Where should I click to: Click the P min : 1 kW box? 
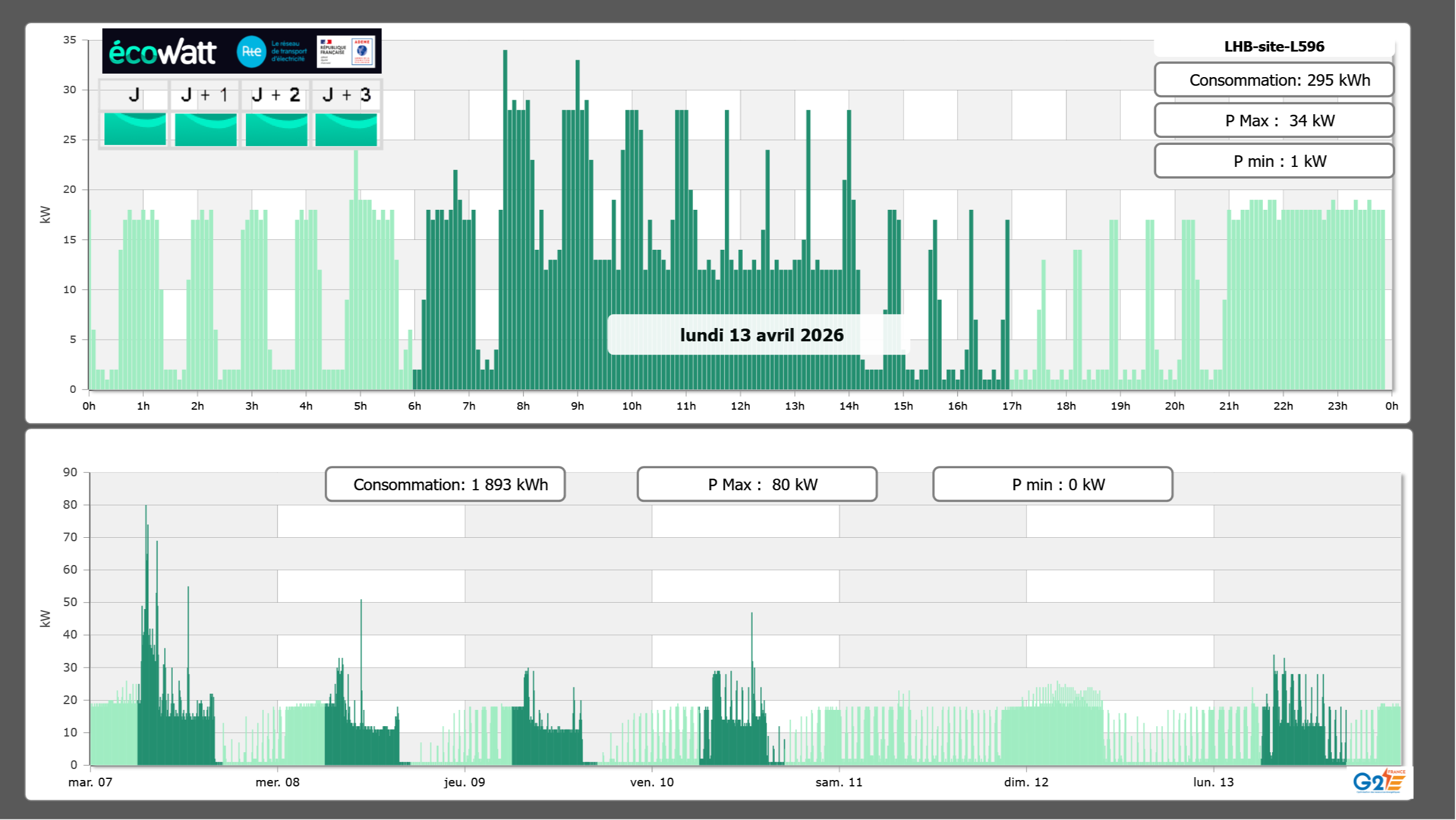point(1274,161)
